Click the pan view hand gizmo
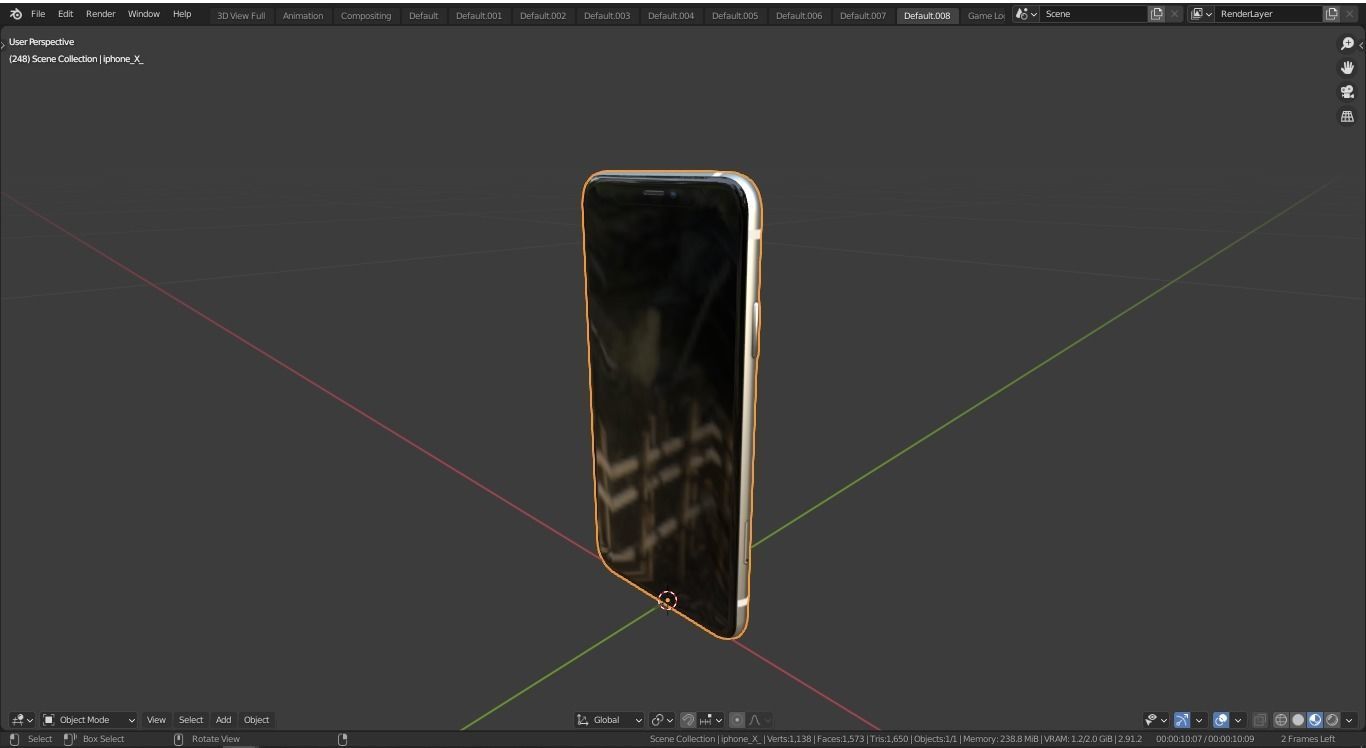 1347,68
